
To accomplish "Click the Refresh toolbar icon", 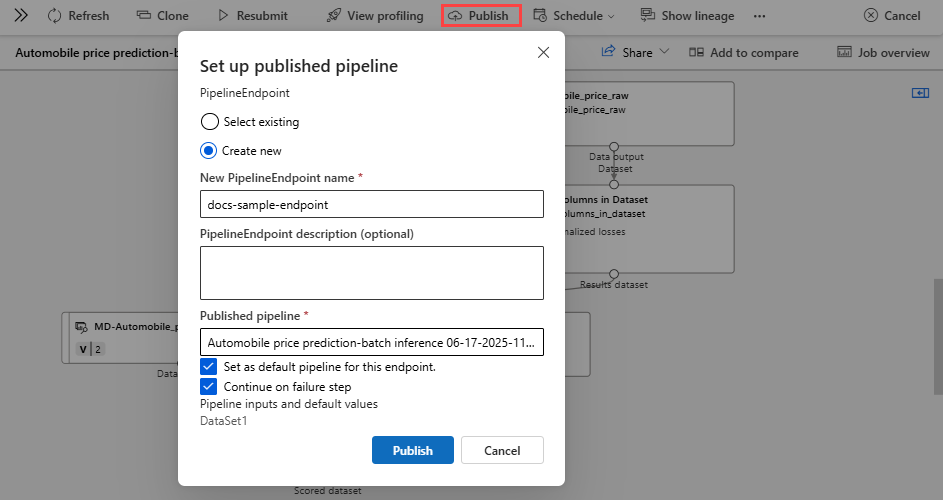I will coord(55,16).
